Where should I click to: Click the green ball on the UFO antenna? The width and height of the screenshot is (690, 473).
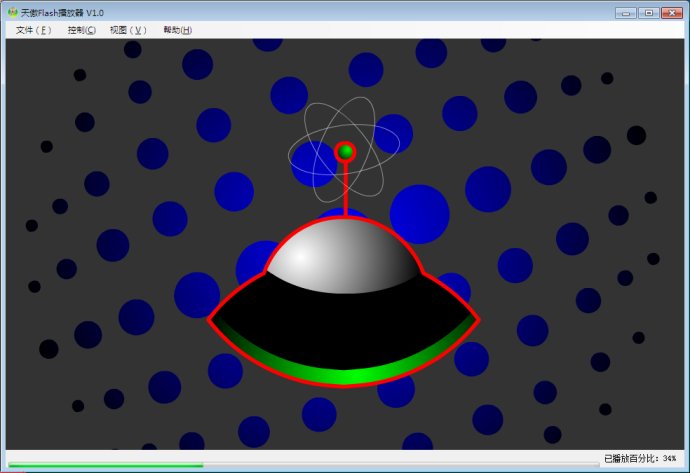click(345, 152)
